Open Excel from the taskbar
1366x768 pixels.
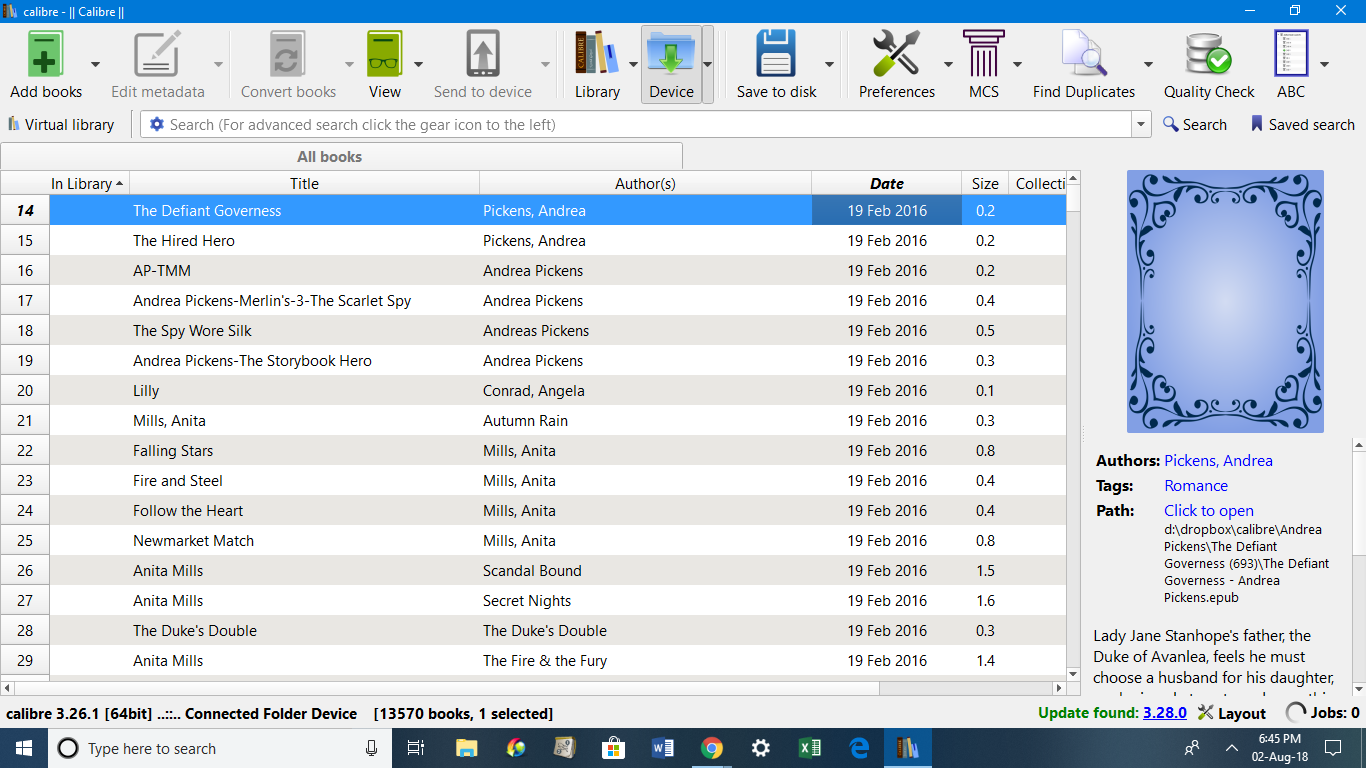coord(810,748)
